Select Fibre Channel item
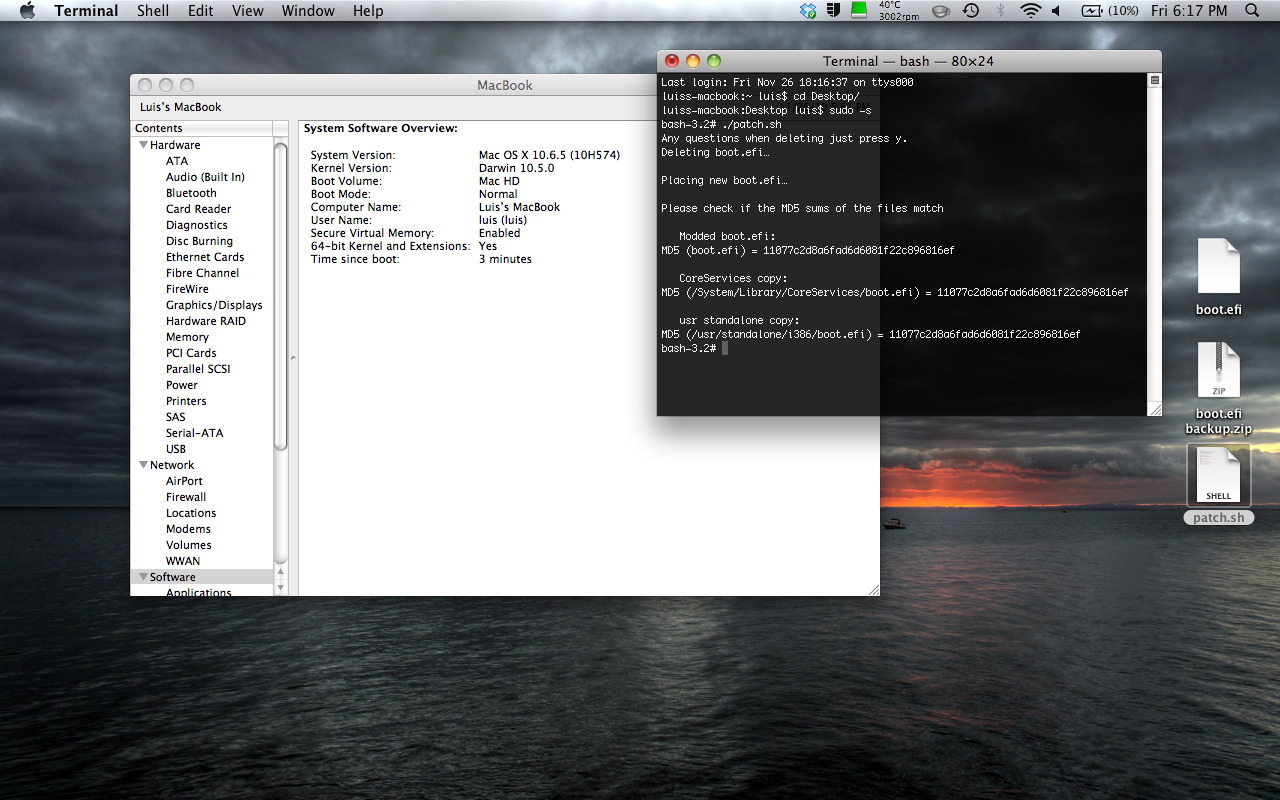This screenshot has height=800, width=1280. 202,273
